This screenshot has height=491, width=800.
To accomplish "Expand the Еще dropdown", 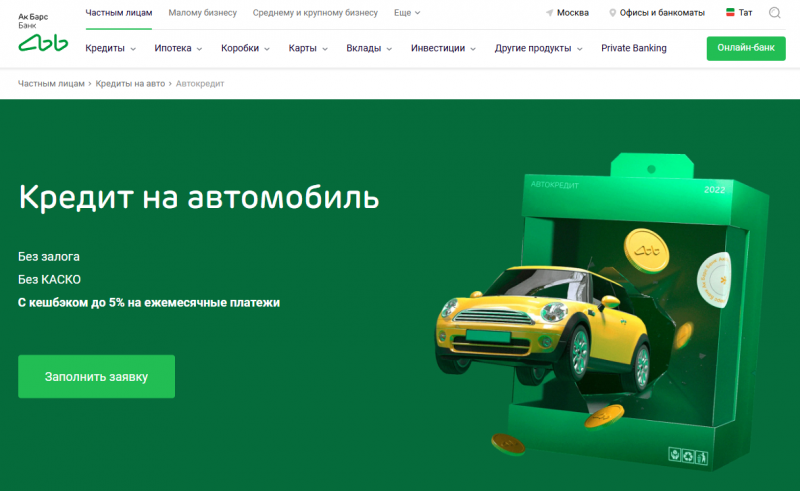I will pyautogui.click(x=407, y=13).
